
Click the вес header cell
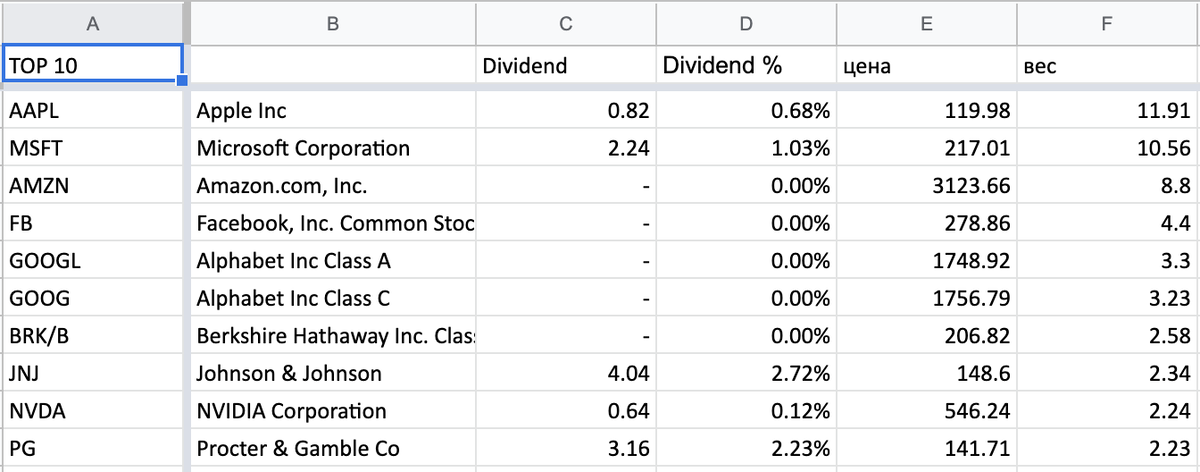pos(1107,66)
